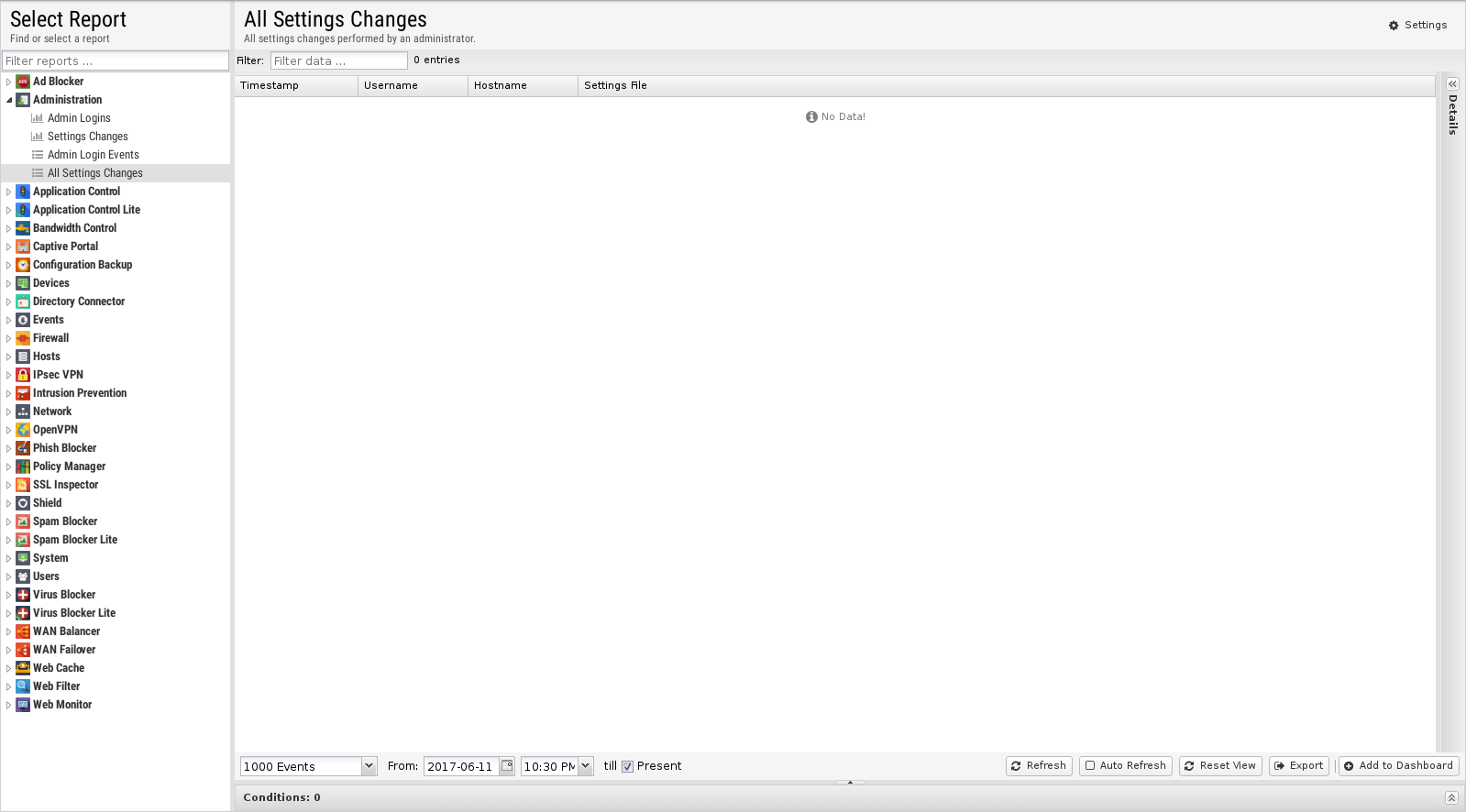1466x812 pixels.
Task: Click the OpenVPN icon
Action: pos(23,430)
